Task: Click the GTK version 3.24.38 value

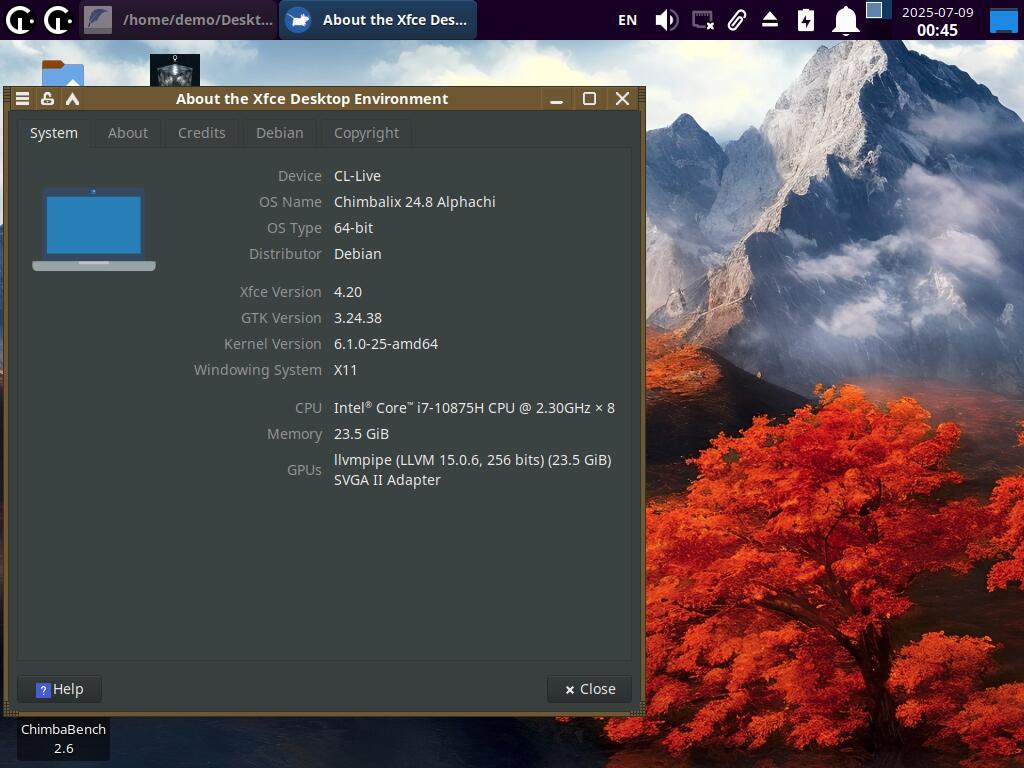Action: pyautogui.click(x=358, y=318)
